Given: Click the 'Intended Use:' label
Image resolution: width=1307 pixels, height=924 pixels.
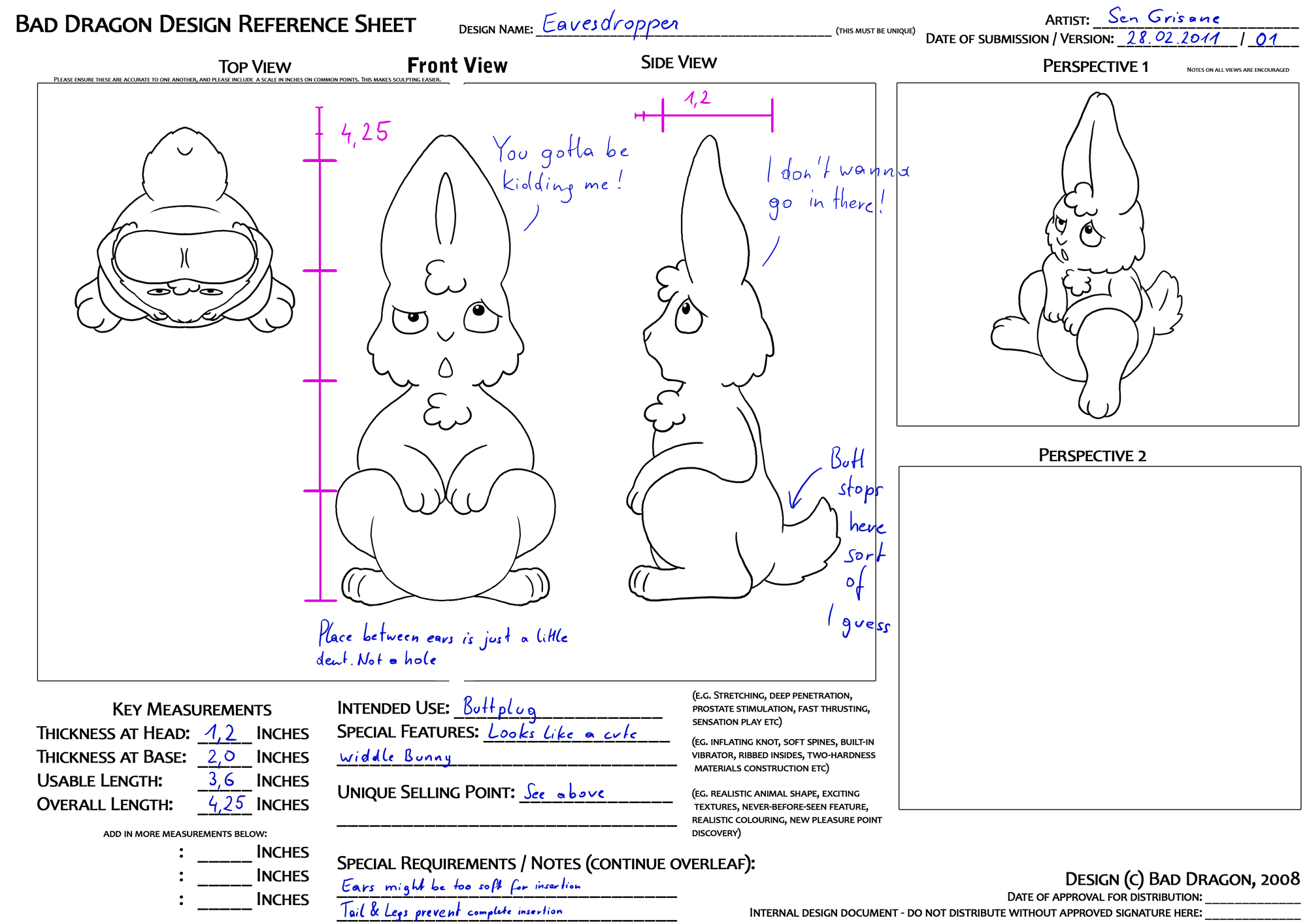Looking at the screenshot, I should [x=393, y=708].
